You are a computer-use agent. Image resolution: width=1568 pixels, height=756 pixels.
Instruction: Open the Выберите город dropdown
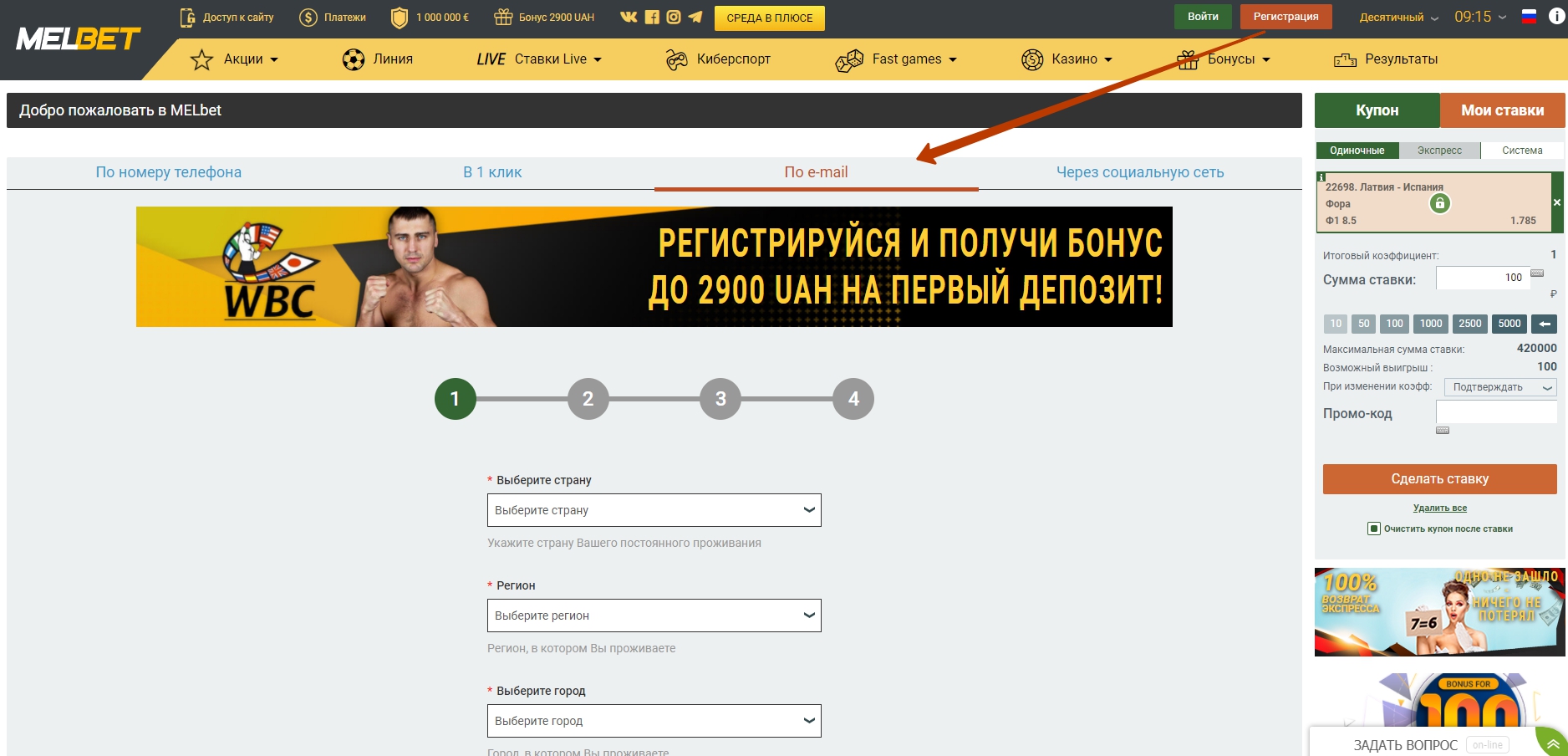pyautogui.click(x=654, y=721)
